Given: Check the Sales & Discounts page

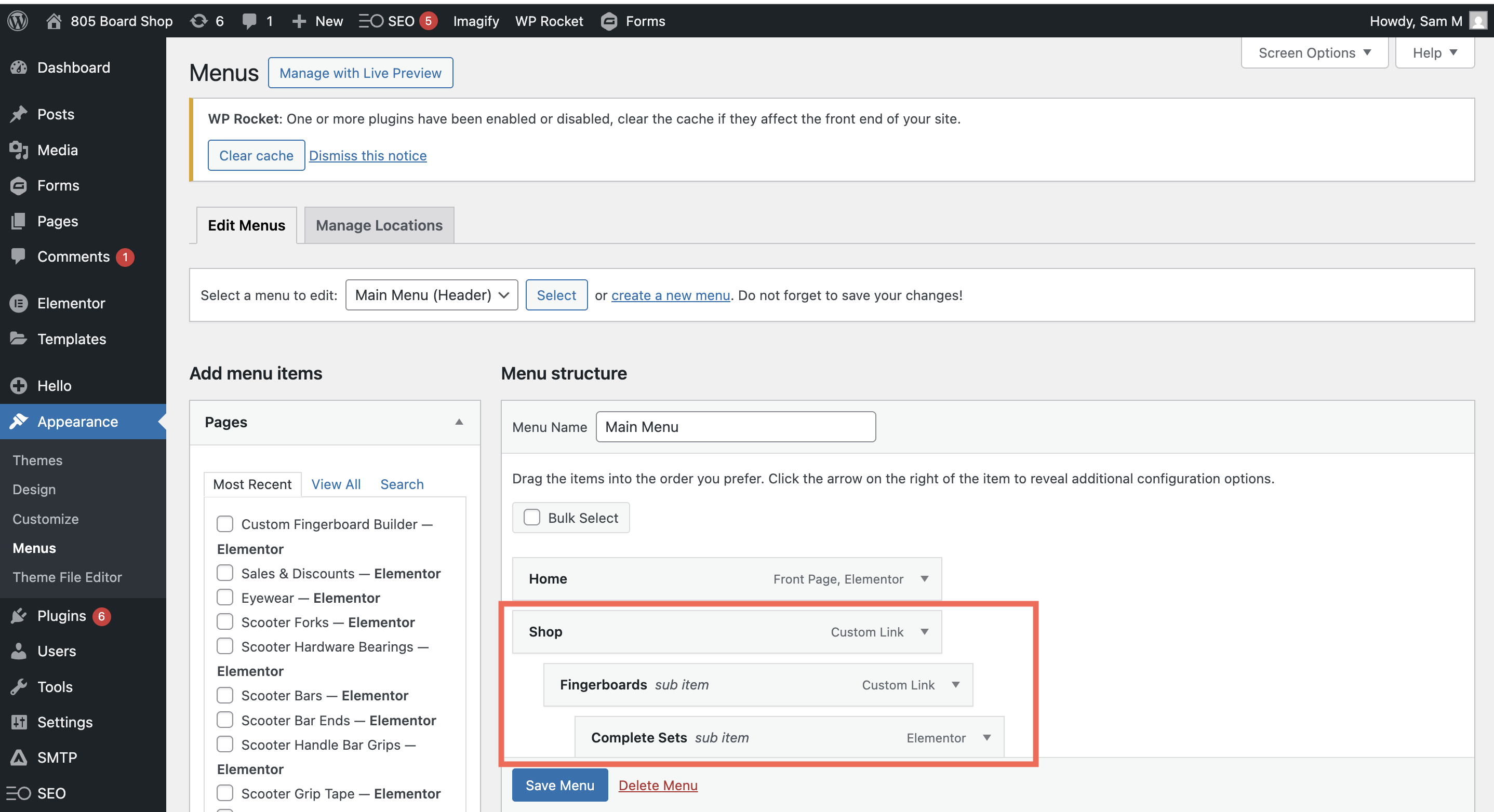Looking at the screenshot, I should [225, 573].
